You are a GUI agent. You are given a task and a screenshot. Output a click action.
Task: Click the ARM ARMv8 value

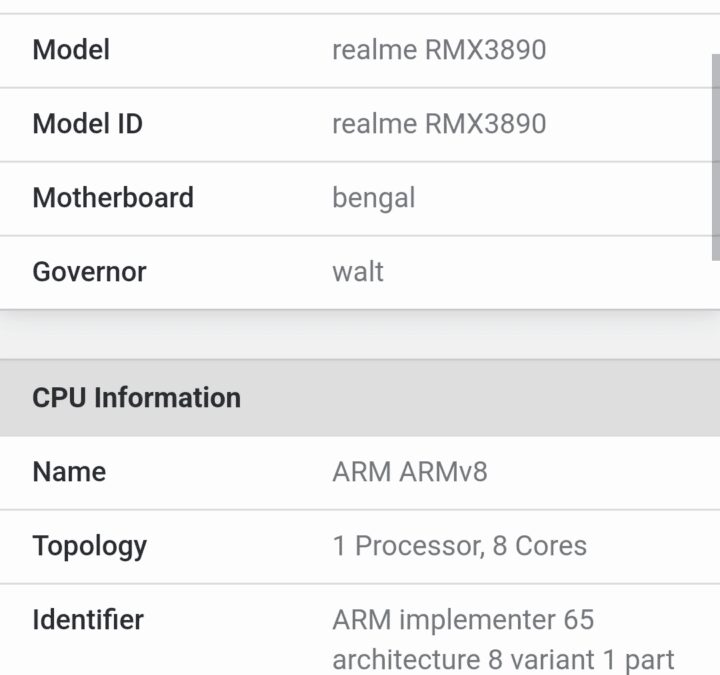click(410, 472)
